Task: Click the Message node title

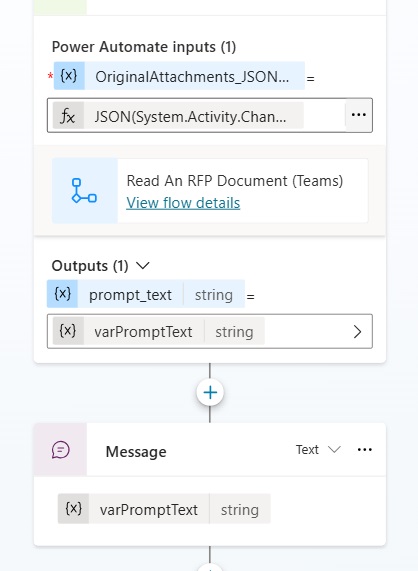Action: [136, 452]
